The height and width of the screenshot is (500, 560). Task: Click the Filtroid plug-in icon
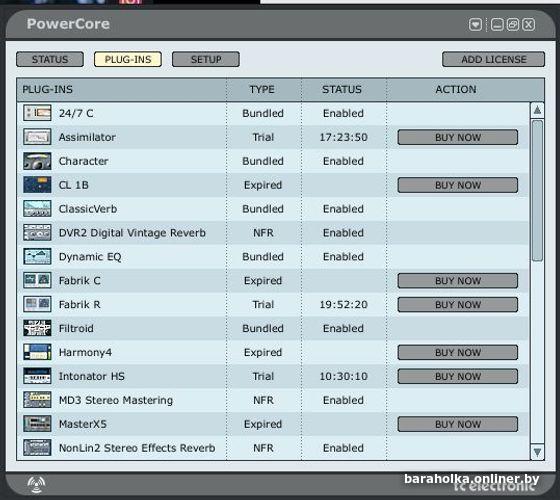pos(37,328)
